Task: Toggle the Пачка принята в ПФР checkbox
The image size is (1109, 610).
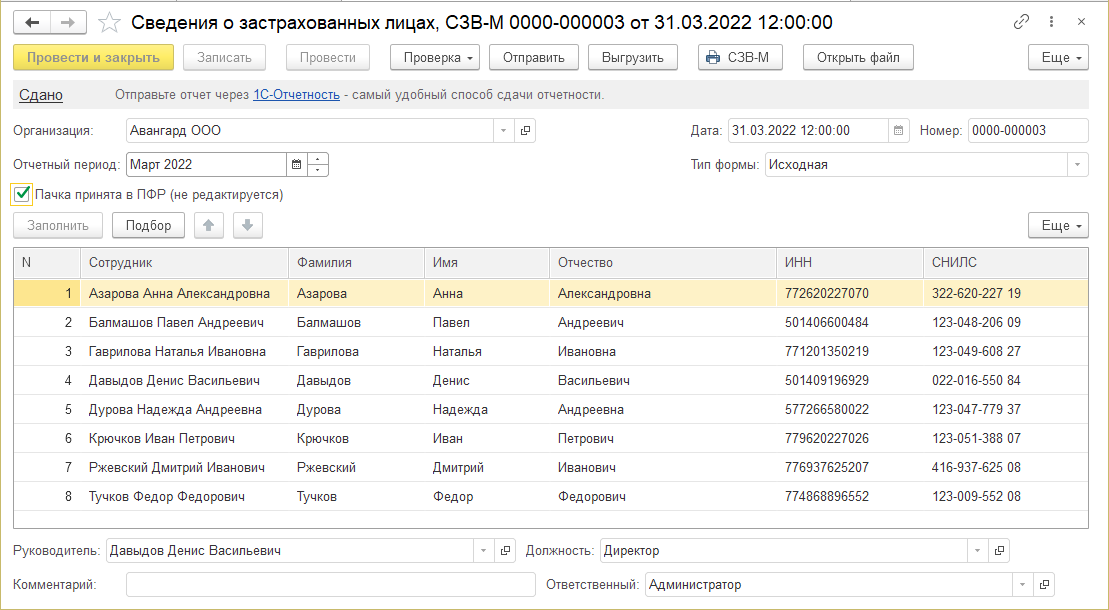Action: click(22, 195)
